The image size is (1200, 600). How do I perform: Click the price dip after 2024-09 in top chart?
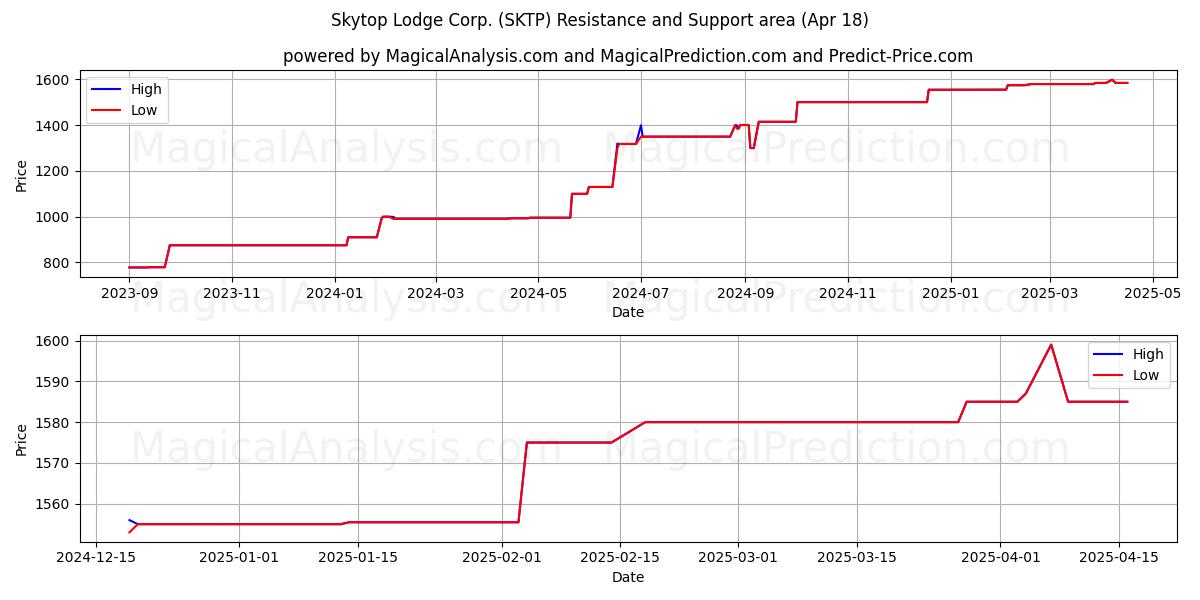coord(752,147)
